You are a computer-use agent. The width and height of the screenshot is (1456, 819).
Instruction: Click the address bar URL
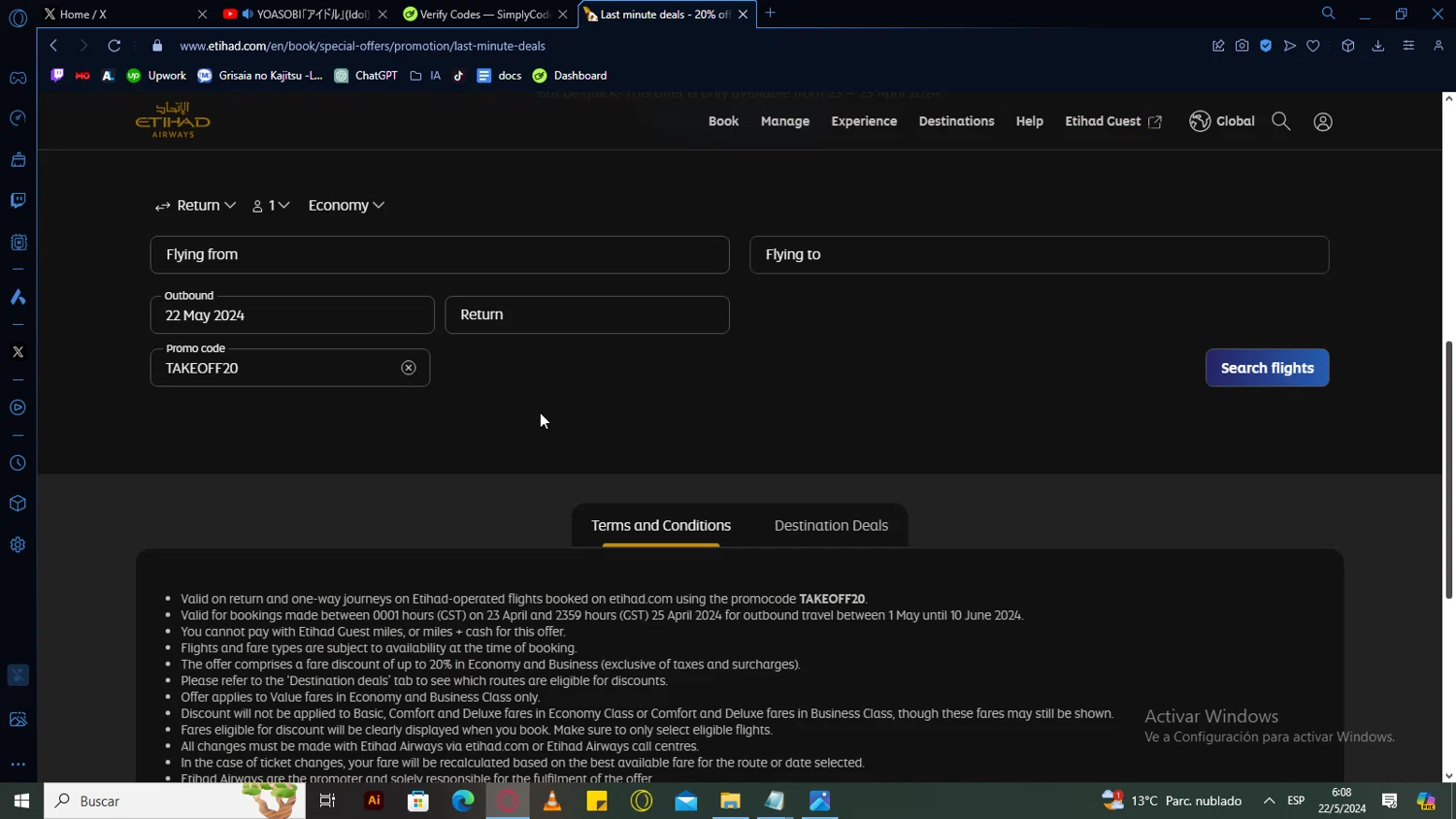(362, 46)
